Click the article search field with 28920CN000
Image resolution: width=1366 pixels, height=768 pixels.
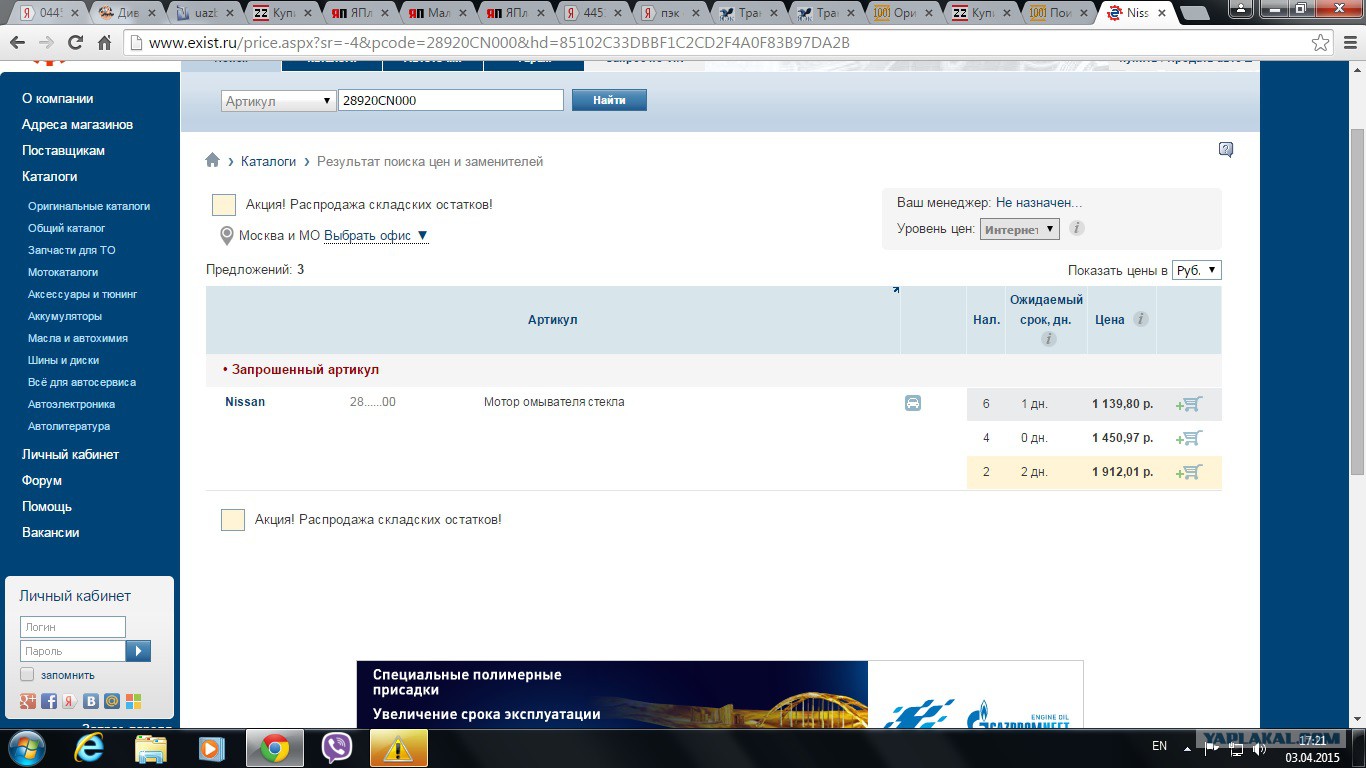click(x=451, y=100)
